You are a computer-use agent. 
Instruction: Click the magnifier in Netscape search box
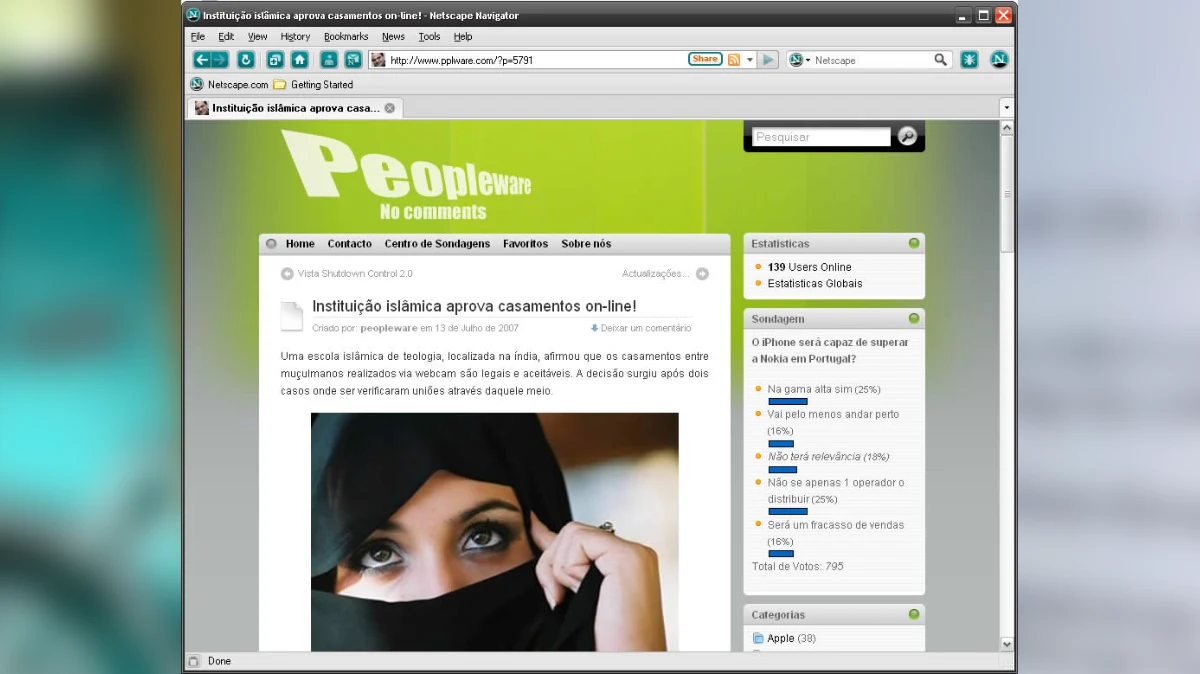[x=940, y=60]
